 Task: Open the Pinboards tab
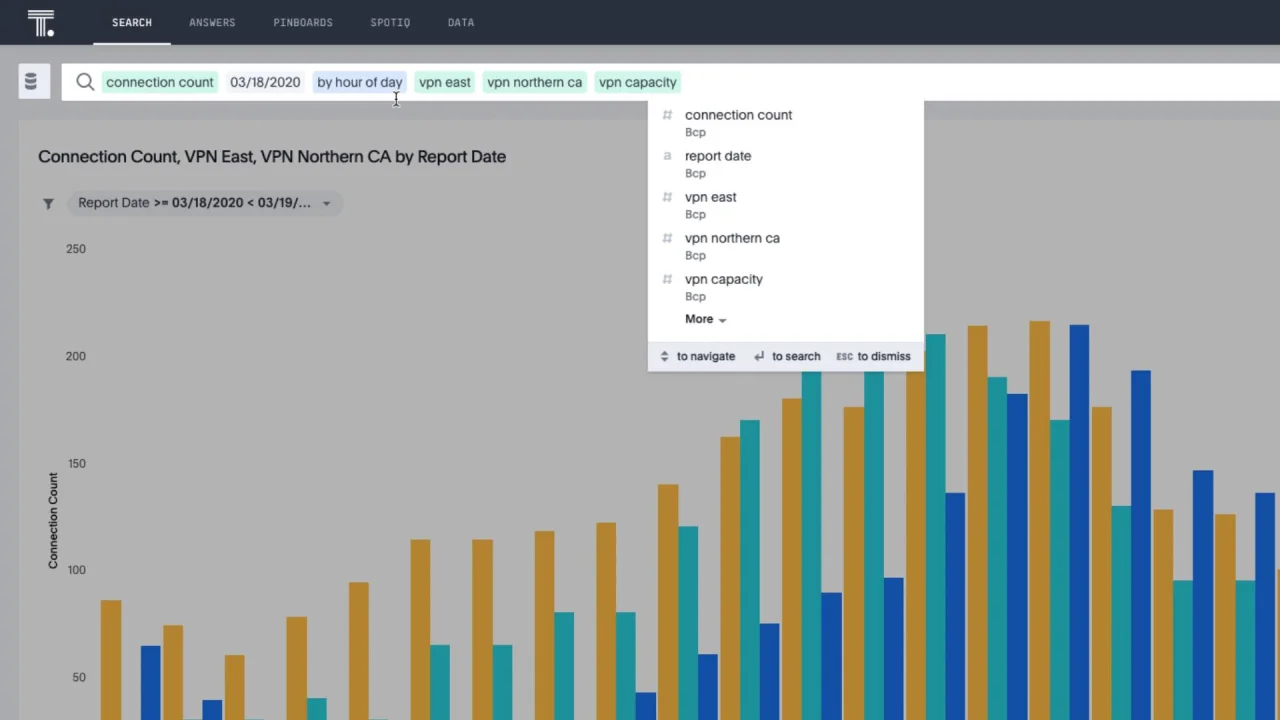click(x=303, y=22)
